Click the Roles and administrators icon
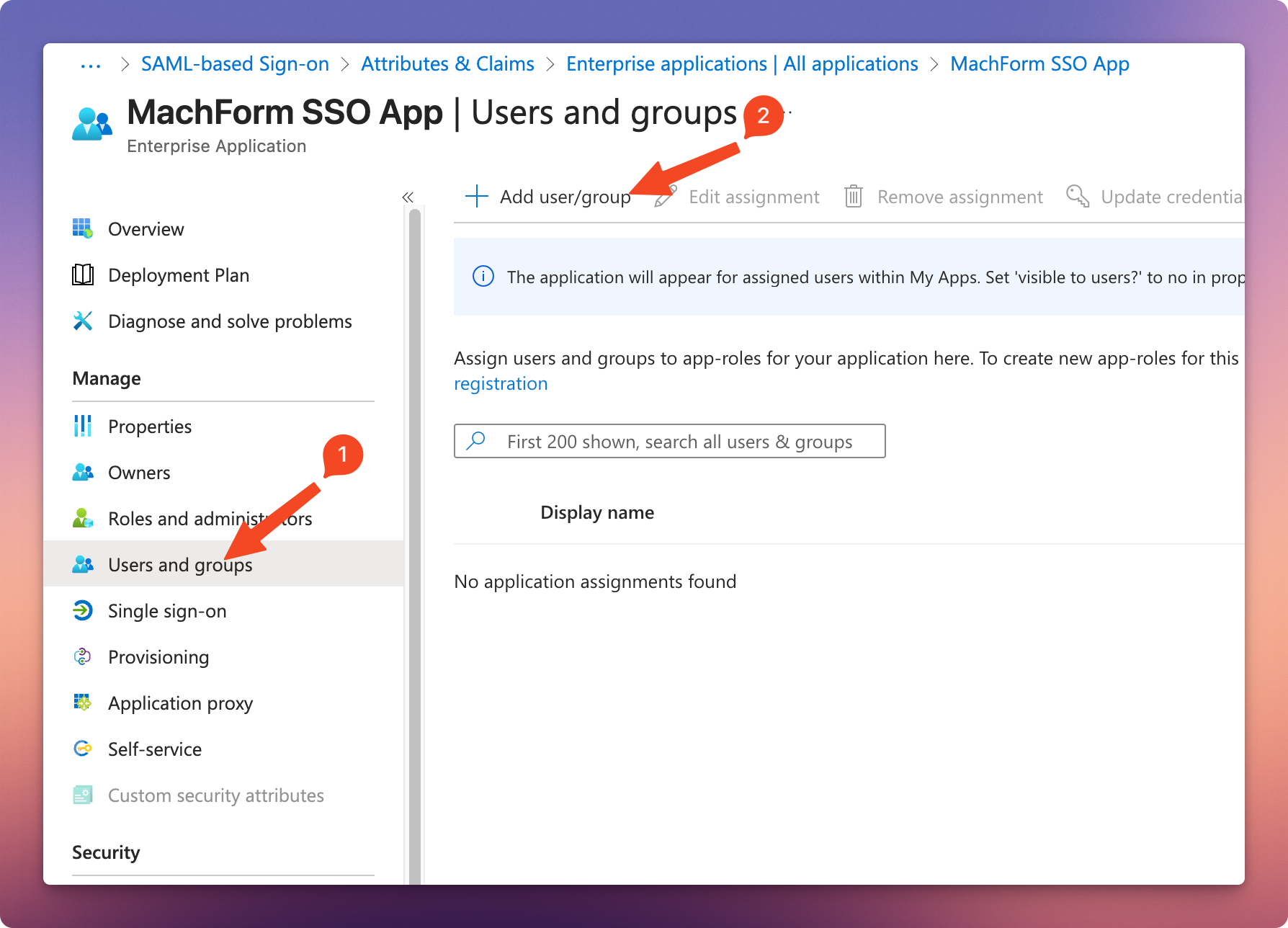 (x=83, y=518)
